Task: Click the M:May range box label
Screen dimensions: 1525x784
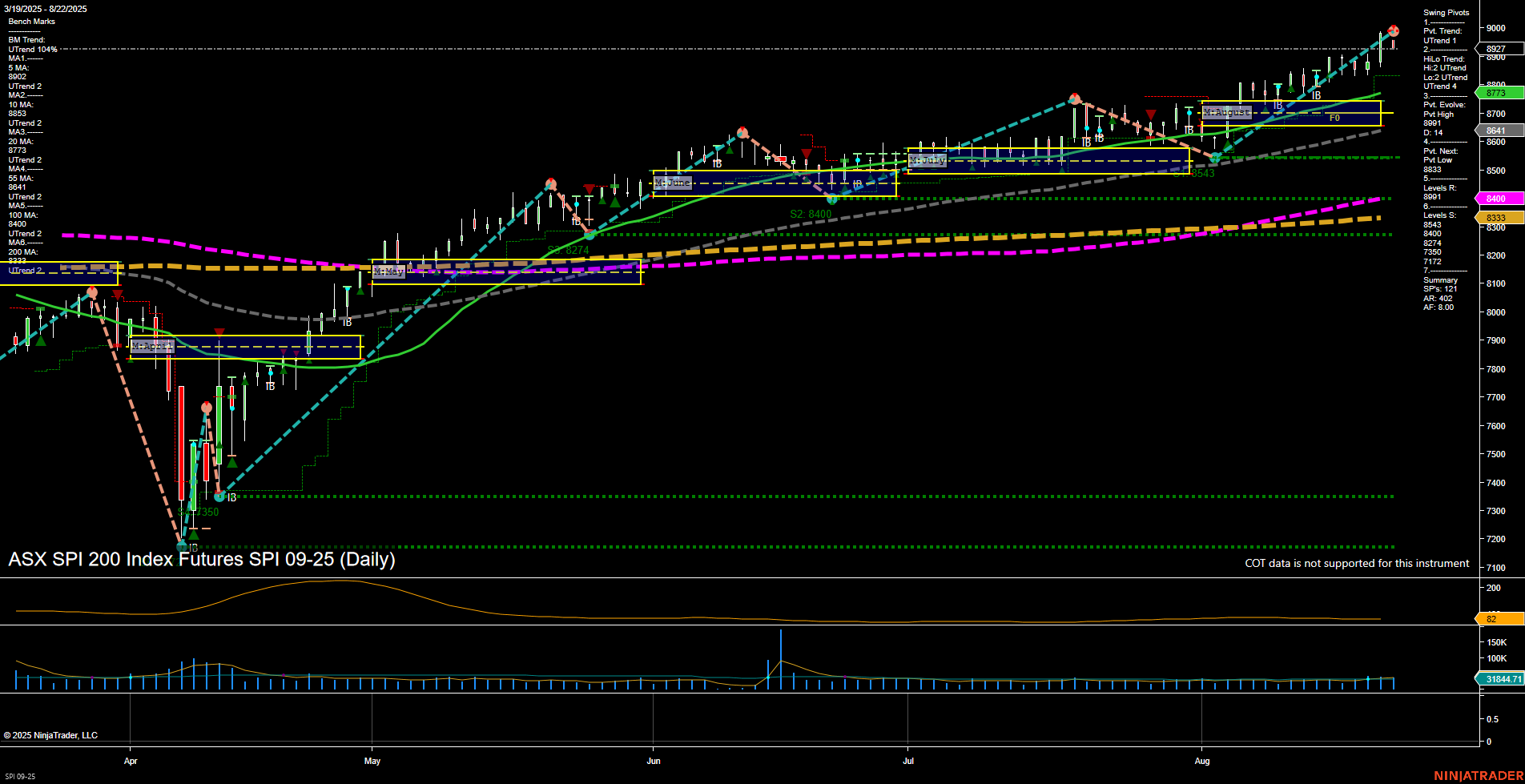Action: pos(390,271)
